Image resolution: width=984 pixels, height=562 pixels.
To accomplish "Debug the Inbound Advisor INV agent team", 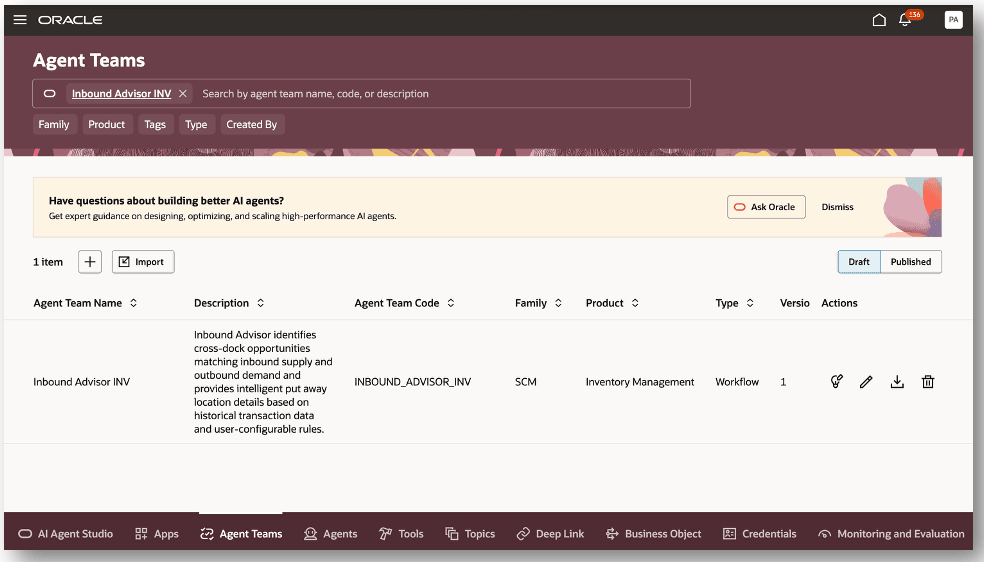I will [x=837, y=381].
